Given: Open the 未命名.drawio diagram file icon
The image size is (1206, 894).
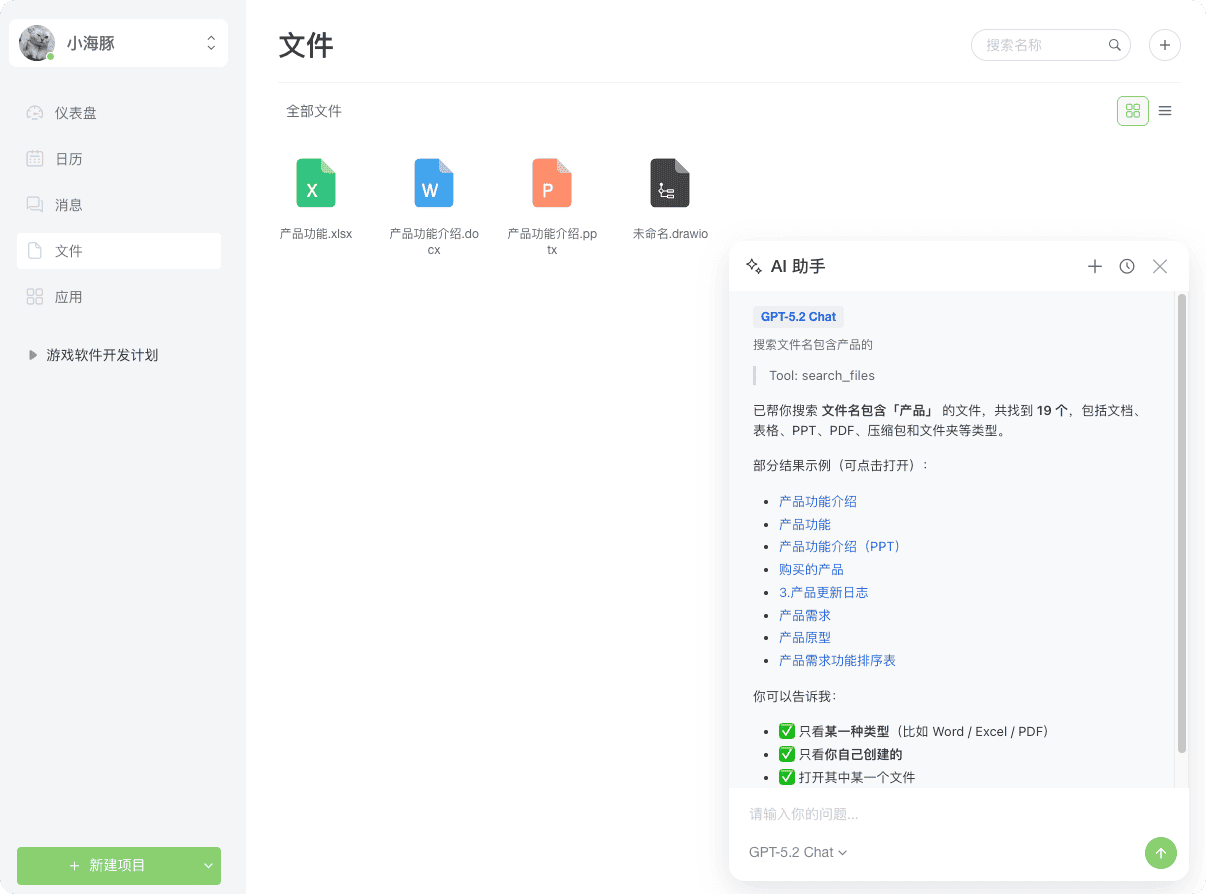Looking at the screenshot, I should (x=670, y=183).
